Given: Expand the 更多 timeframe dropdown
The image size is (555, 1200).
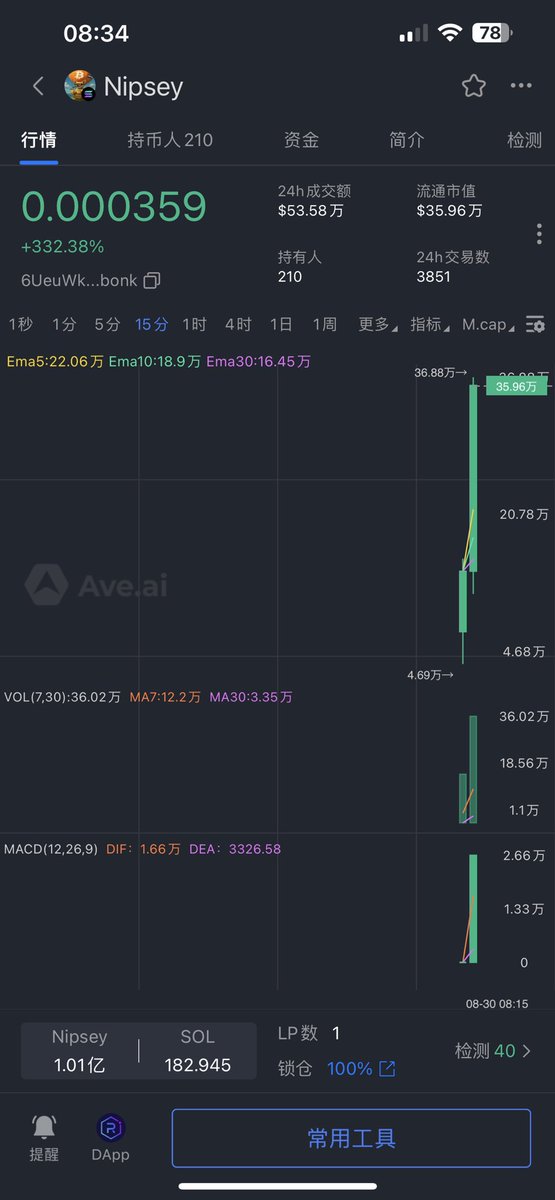Looking at the screenshot, I should click(377, 324).
